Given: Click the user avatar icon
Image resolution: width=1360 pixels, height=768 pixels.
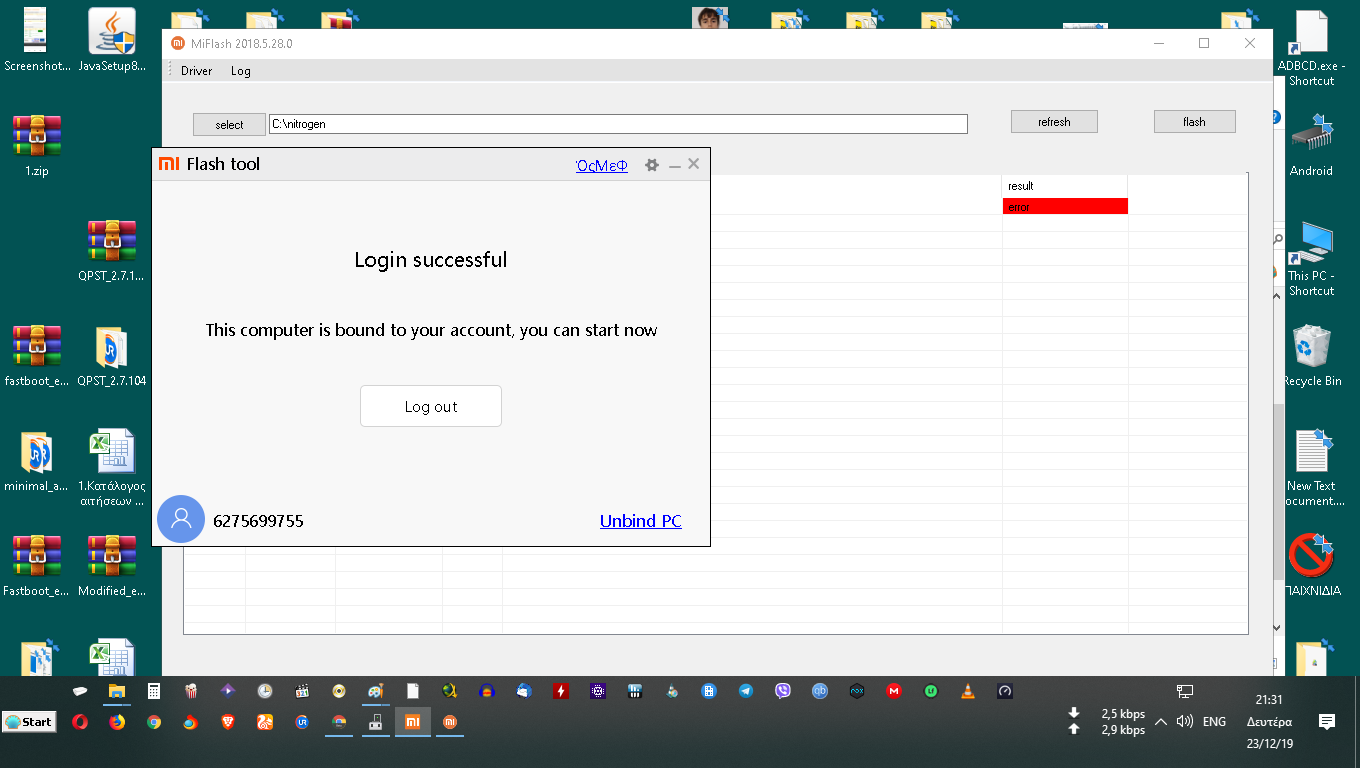Looking at the screenshot, I should tap(181, 520).
